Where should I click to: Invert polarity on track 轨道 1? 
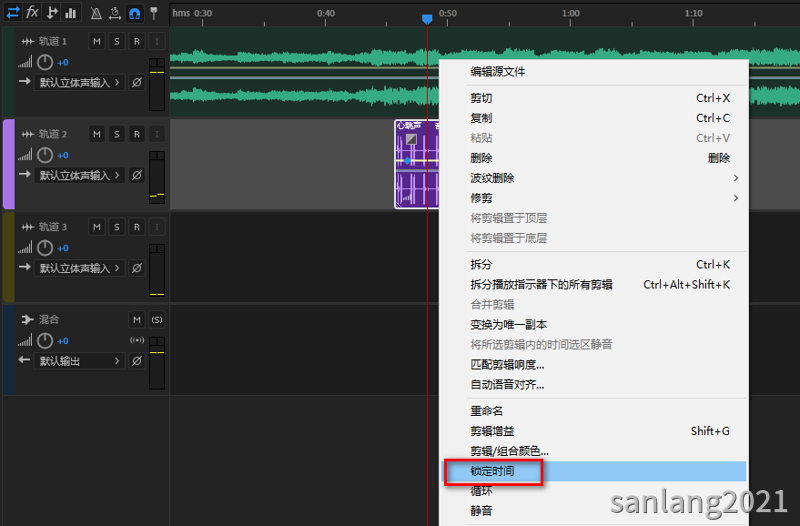pyautogui.click(x=137, y=82)
